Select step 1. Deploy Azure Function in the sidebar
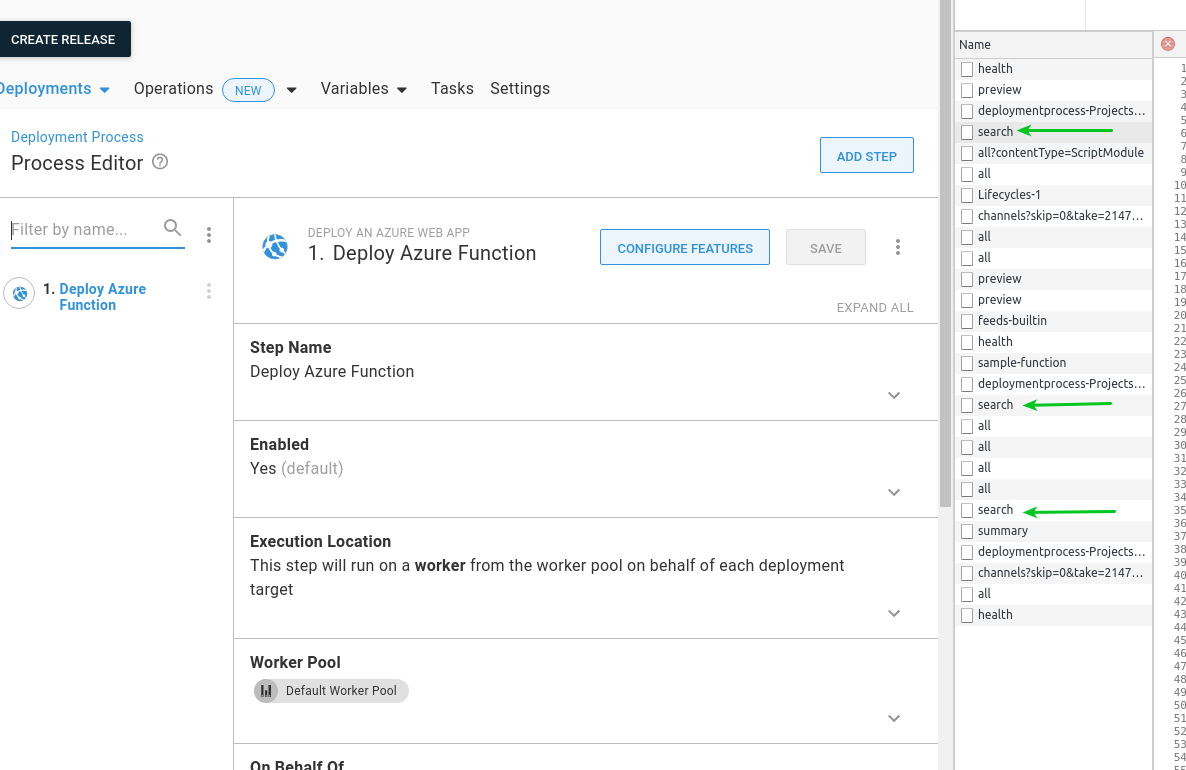Screen dimensions: 1186x770 [x=102, y=297]
